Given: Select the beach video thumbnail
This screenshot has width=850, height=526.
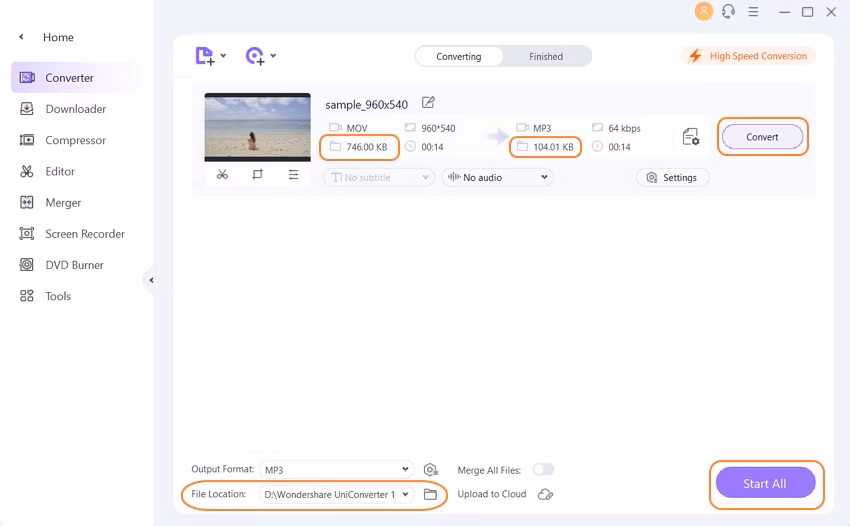Looking at the screenshot, I should tap(257, 127).
